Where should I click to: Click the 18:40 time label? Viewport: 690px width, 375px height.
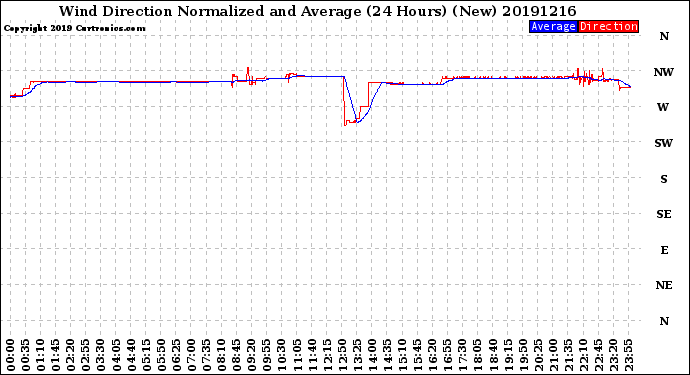pos(493,355)
